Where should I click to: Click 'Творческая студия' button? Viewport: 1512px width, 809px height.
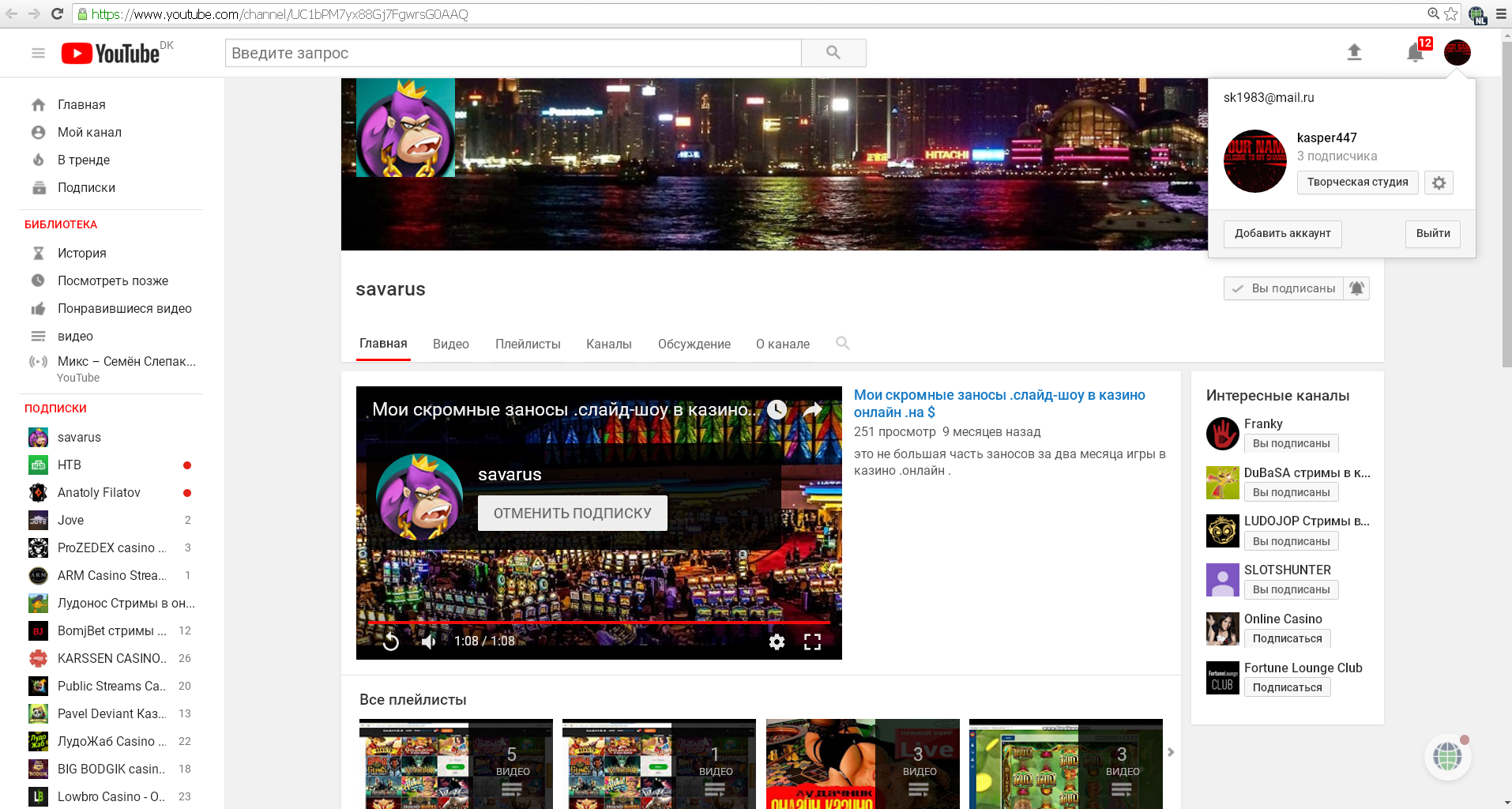coord(1358,182)
